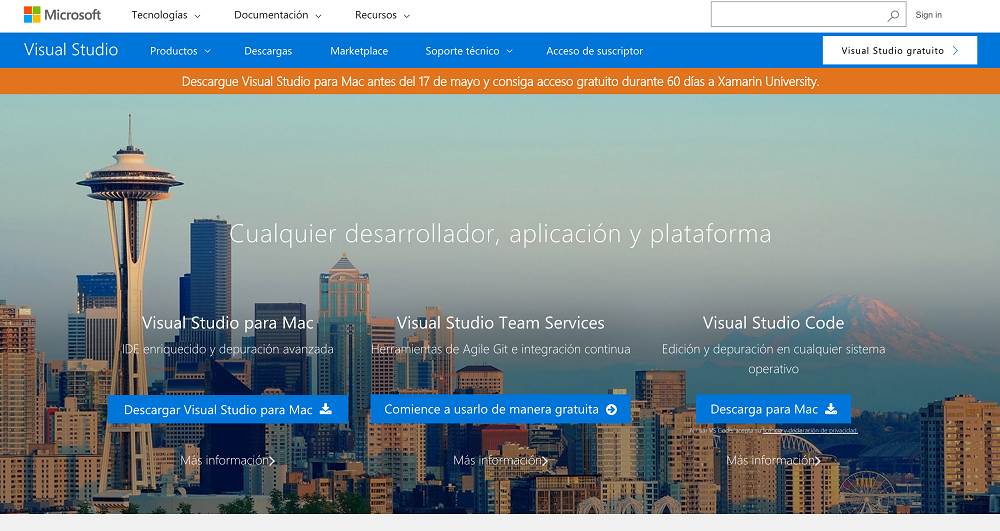Image resolution: width=1000 pixels, height=531 pixels.
Task: Expand the Tecnologías dropdown
Action: tap(166, 15)
